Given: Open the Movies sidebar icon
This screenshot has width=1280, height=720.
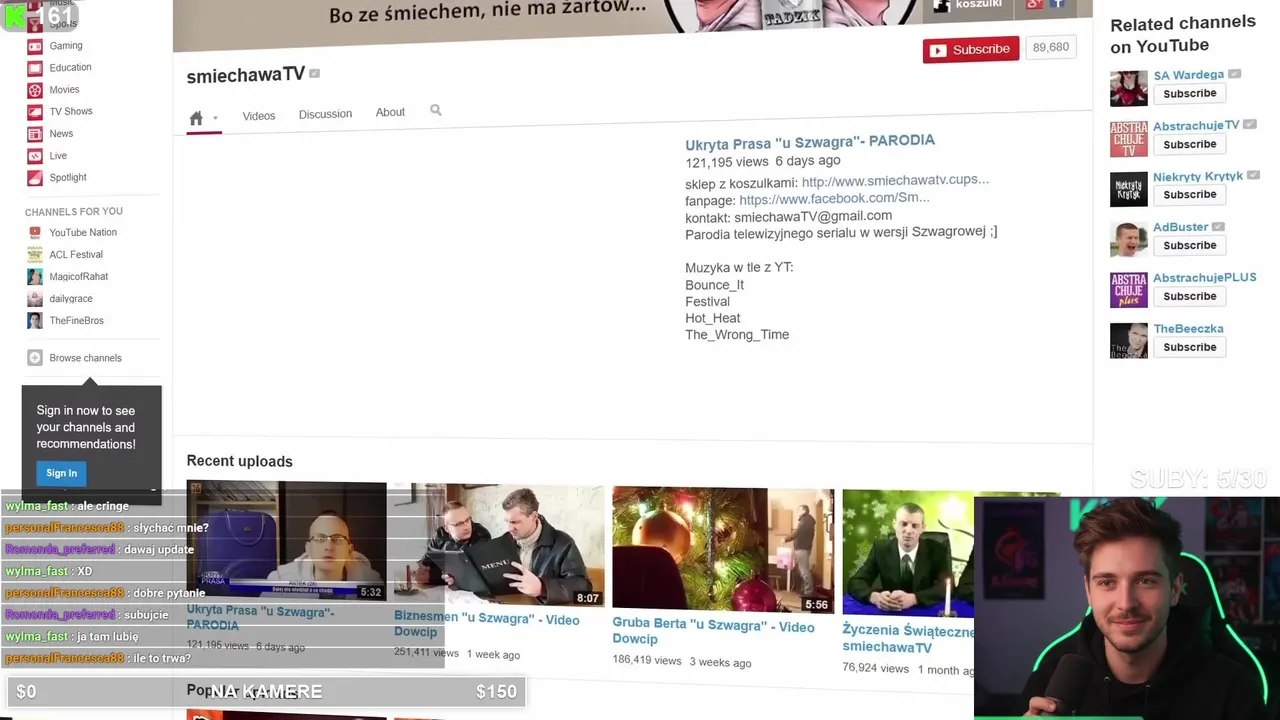Looking at the screenshot, I should coord(35,90).
